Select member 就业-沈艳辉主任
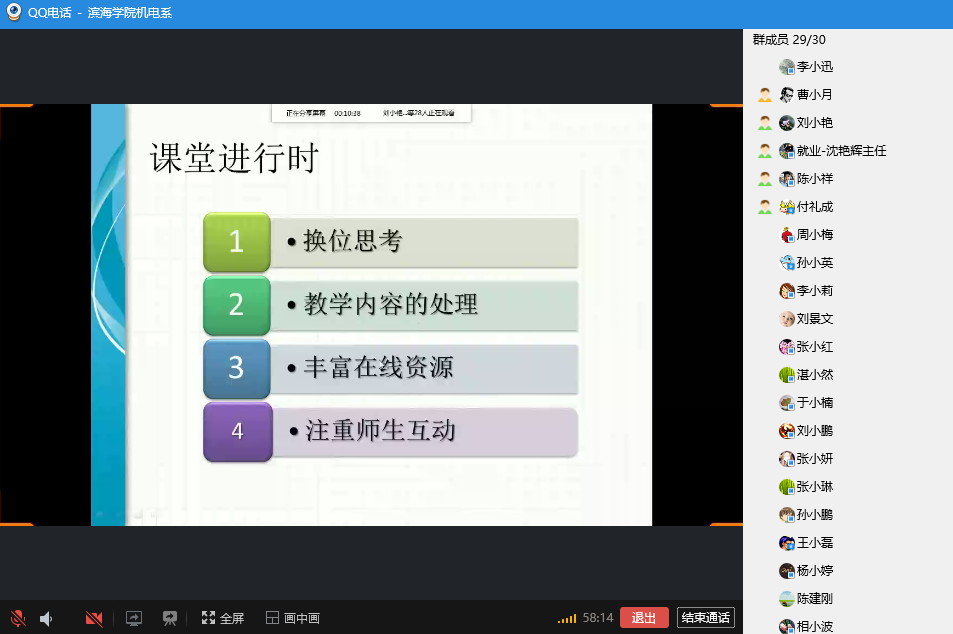Image resolution: width=953 pixels, height=634 pixels. tap(841, 151)
